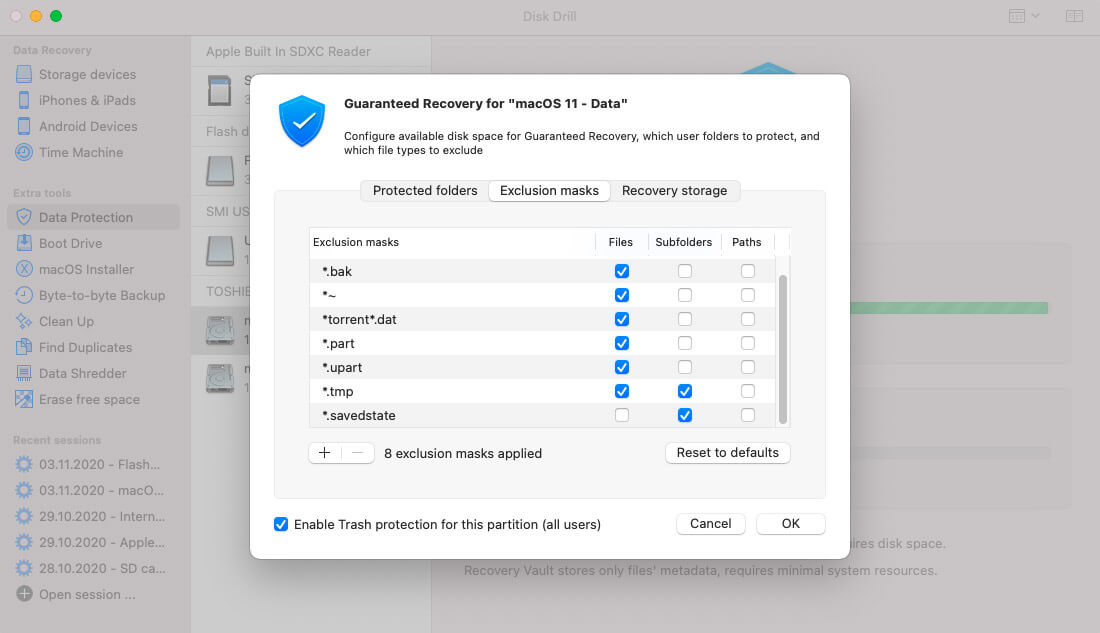Enable Subfolders for *.bak mask

click(685, 271)
